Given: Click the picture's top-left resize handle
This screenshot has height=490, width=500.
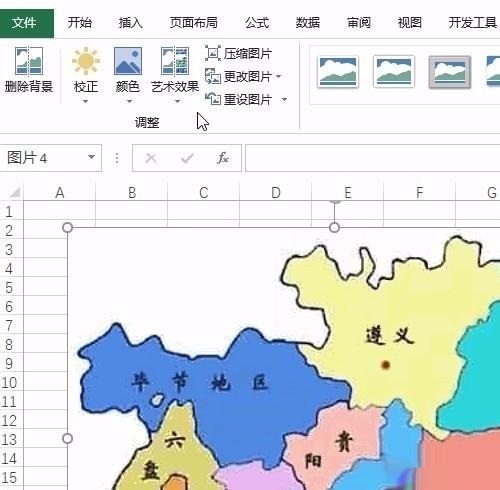Looking at the screenshot, I should click(x=68, y=228).
